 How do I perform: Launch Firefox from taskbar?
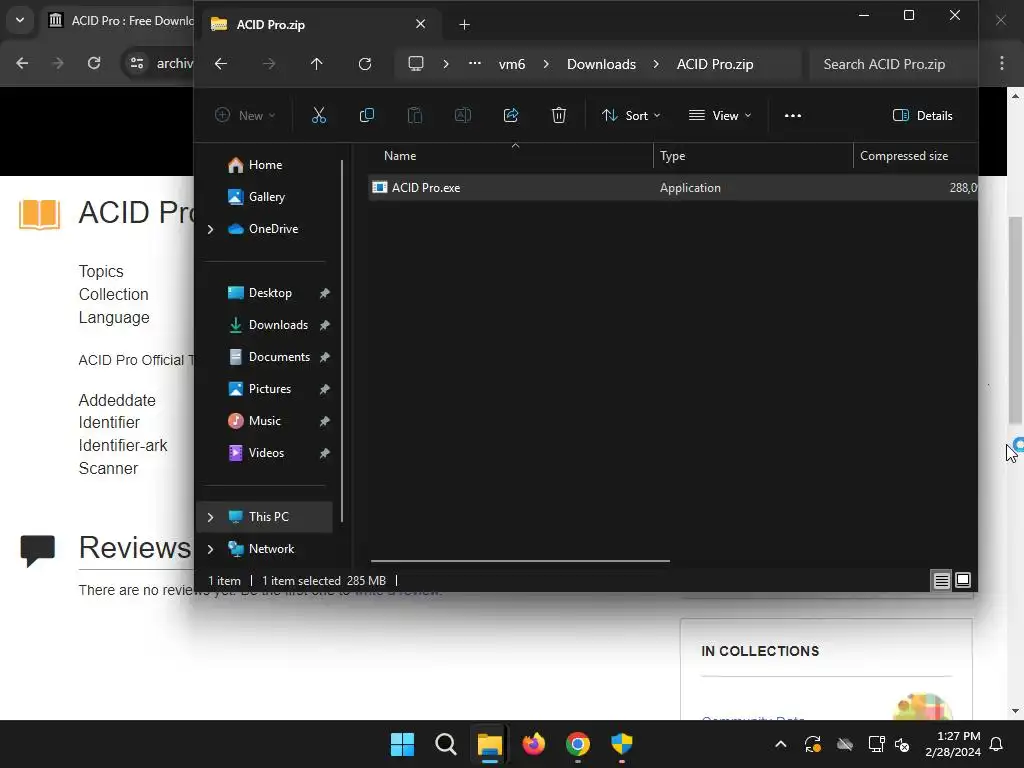(x=534, y=744)
